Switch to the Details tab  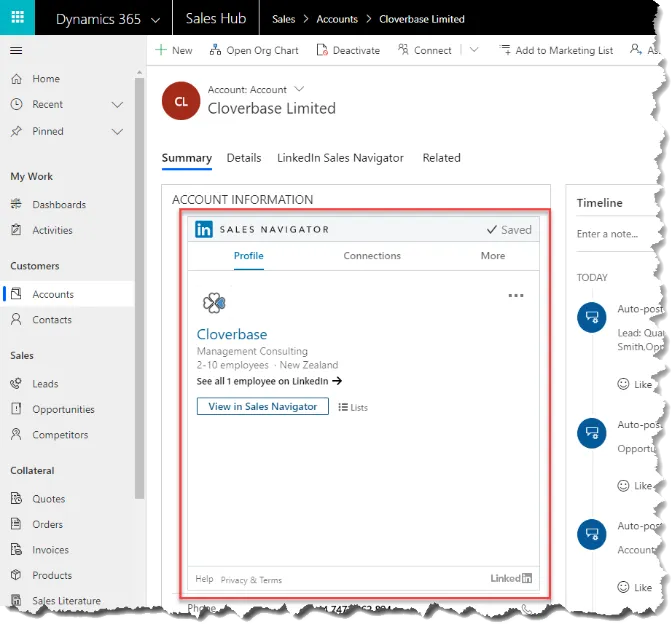click(x=243, y=158)
